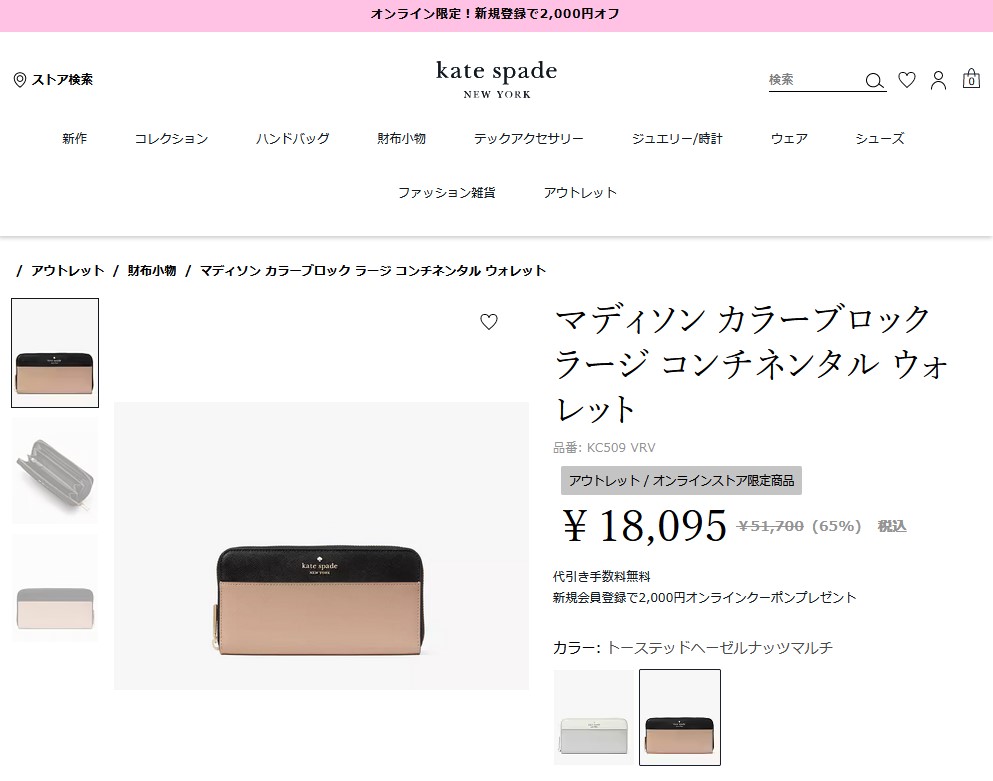Open the shopping bag icon

click(x=971, y=79)
